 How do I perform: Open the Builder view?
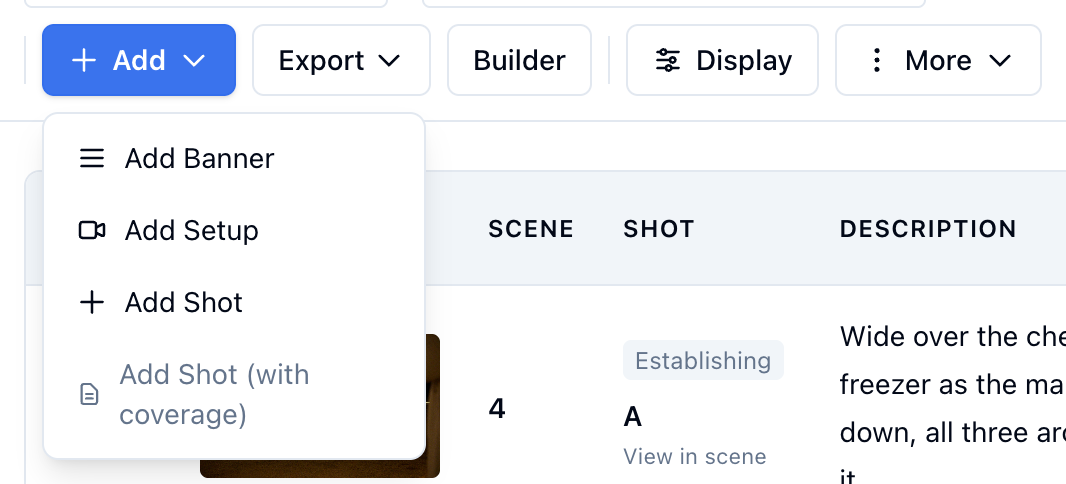coord(519,60)
